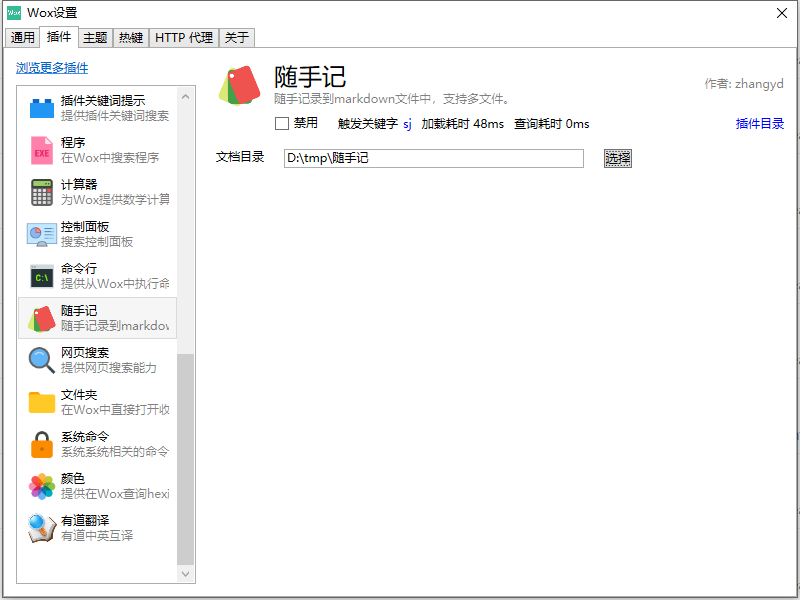Click the command line C:\ icon
The height and width of the screenshot is (600, 800).
tap(42, 277)
